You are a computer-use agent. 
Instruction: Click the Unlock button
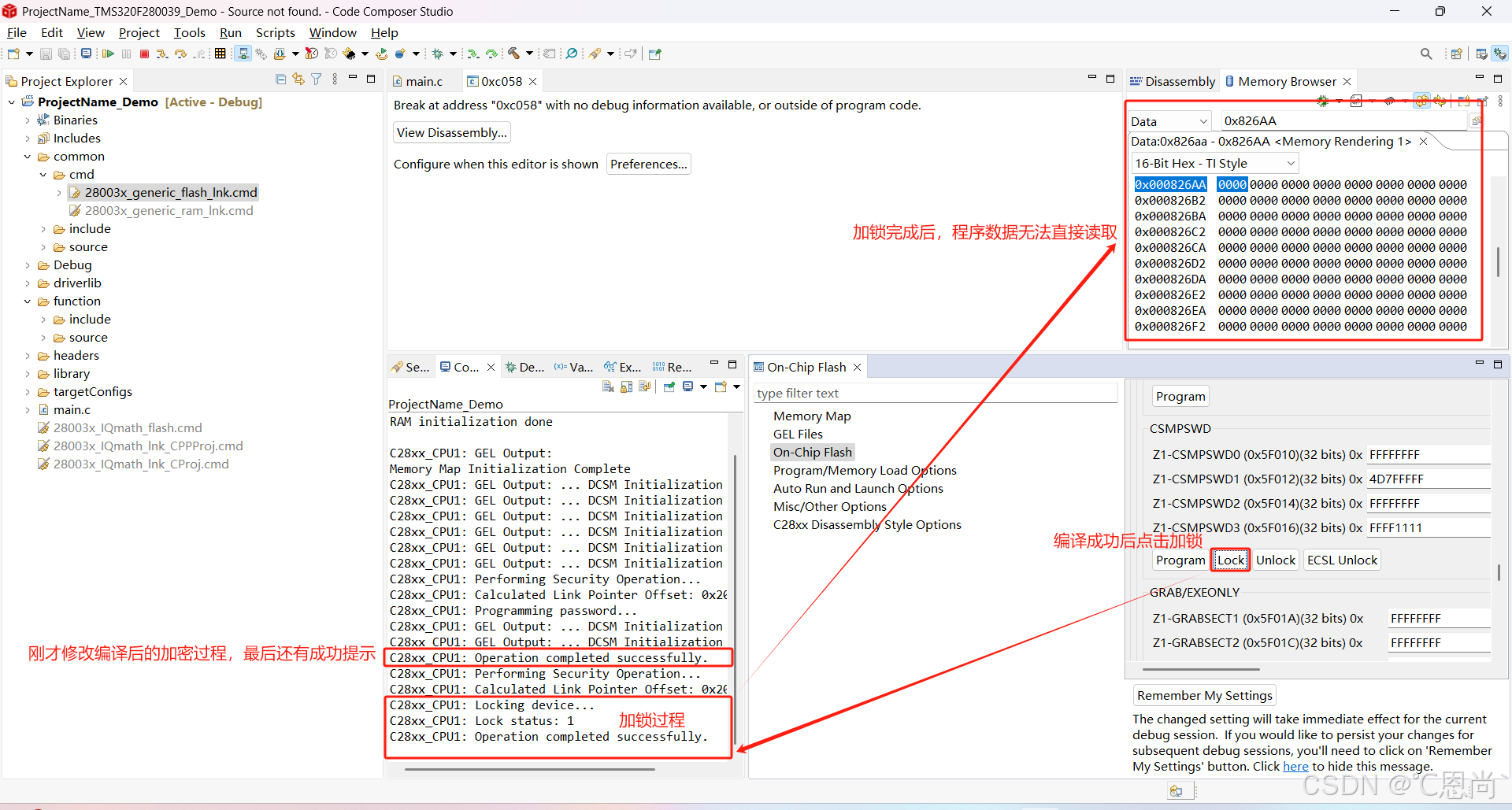click(x=1276, y=560)
